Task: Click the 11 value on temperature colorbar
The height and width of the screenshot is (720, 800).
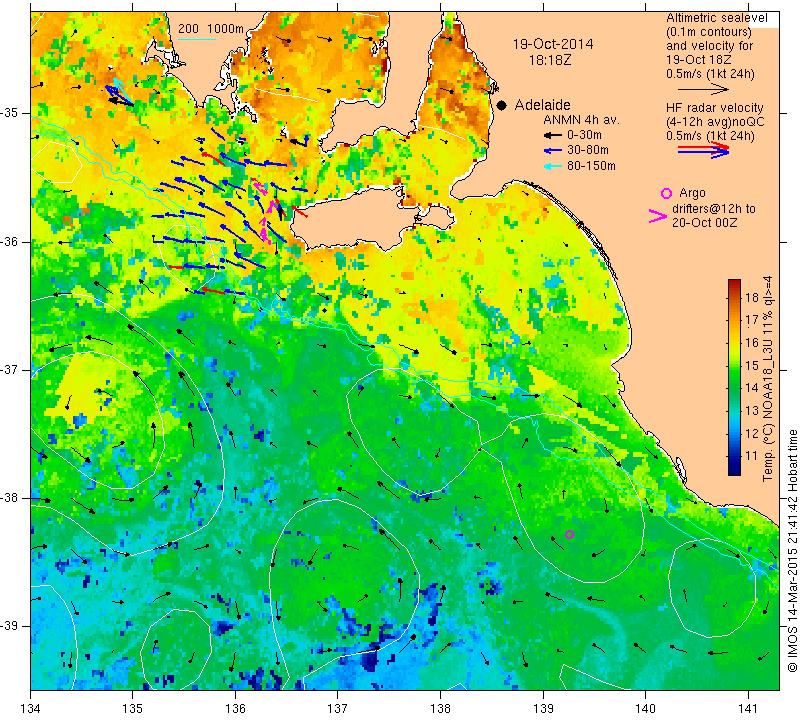Action: coord(752,456)
